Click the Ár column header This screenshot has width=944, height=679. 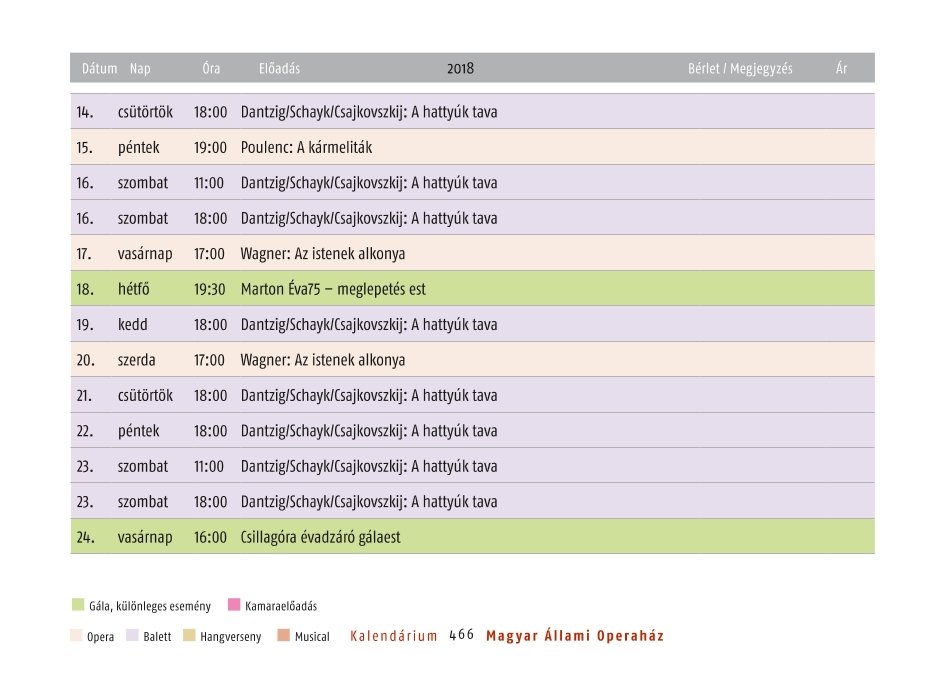click(x=841, y=68)
